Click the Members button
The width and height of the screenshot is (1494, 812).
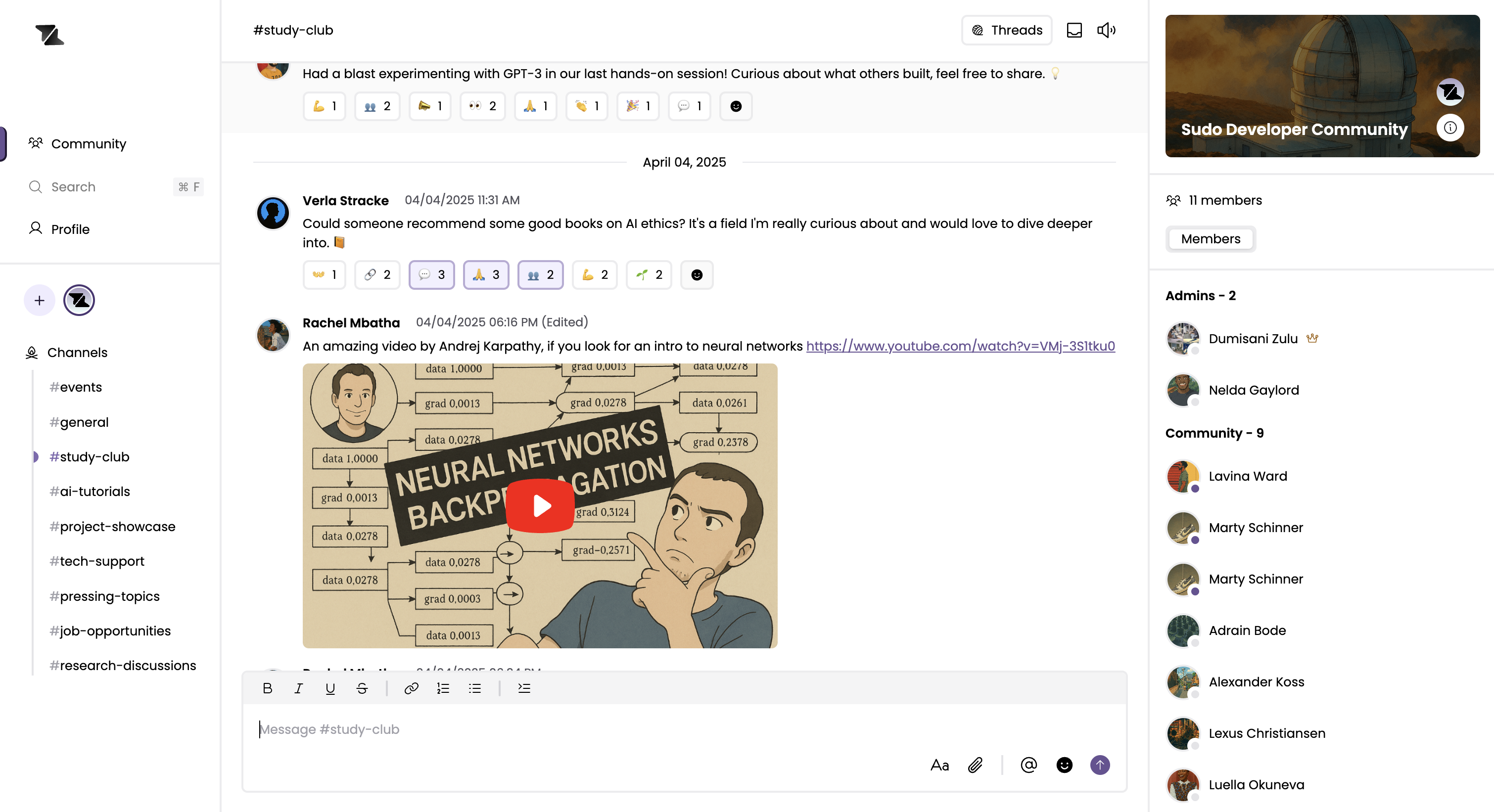coord(1211,239)
